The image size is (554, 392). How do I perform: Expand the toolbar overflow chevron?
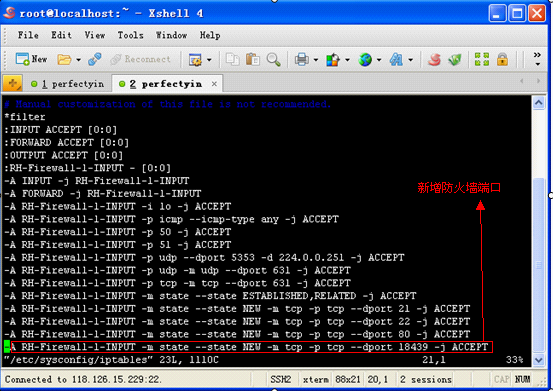point(537,59)
